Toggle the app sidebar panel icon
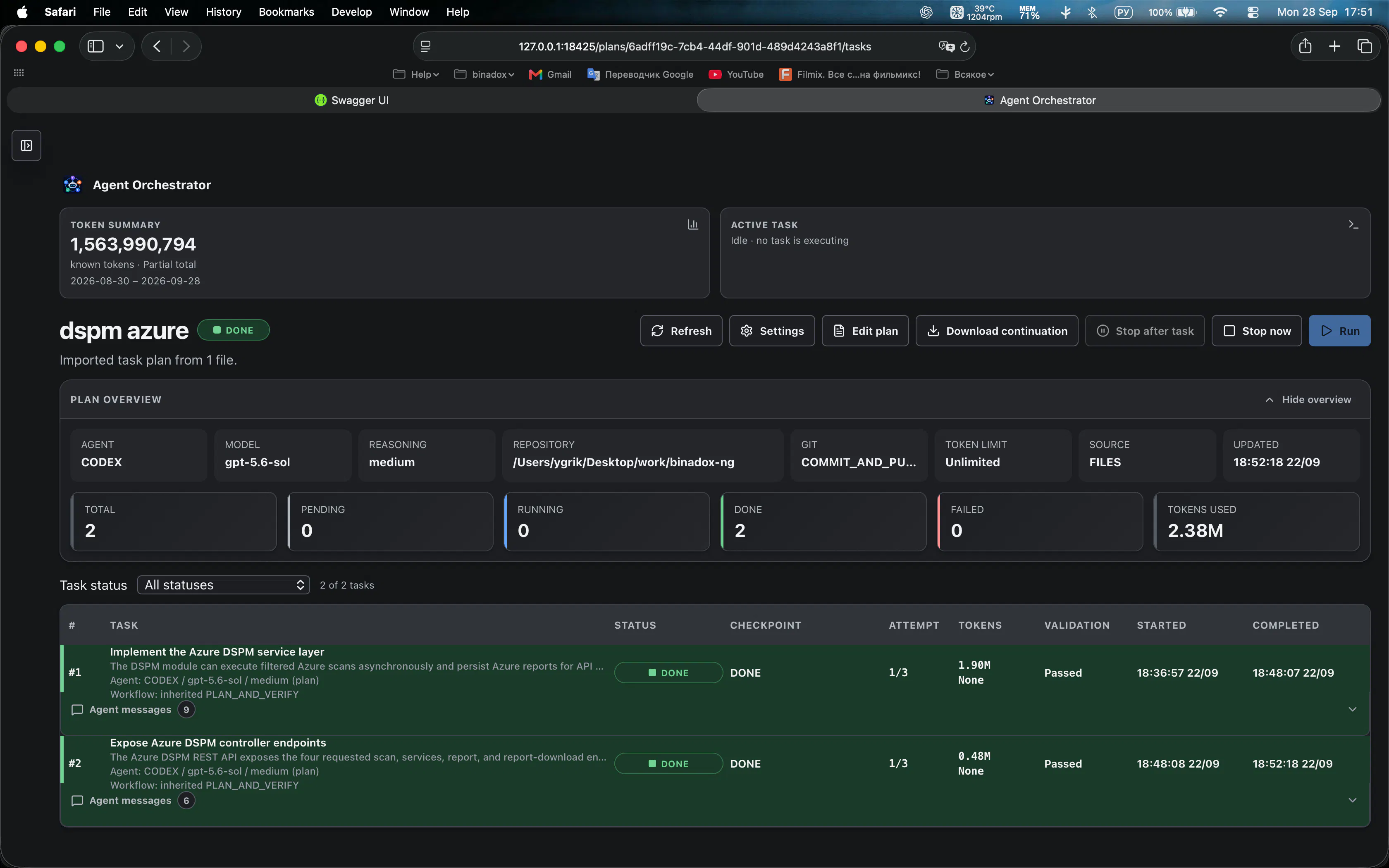The height and width of the screenshot is (868, 1389). 26,145
